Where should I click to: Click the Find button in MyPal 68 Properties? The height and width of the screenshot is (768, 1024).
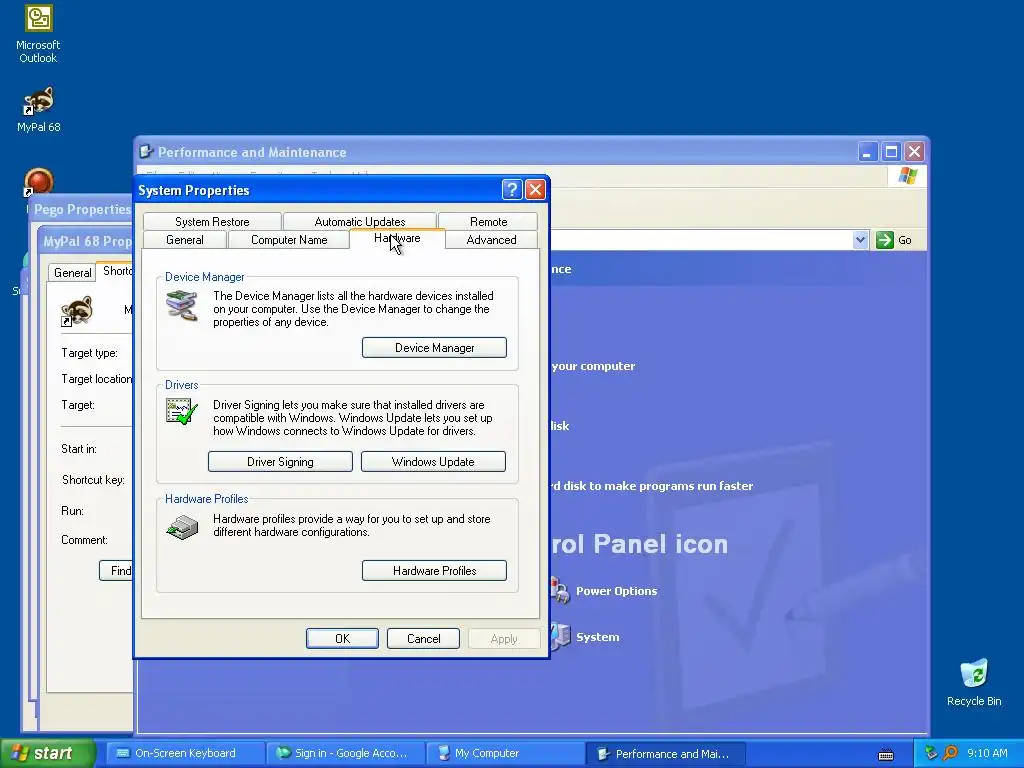click(116, 570)
